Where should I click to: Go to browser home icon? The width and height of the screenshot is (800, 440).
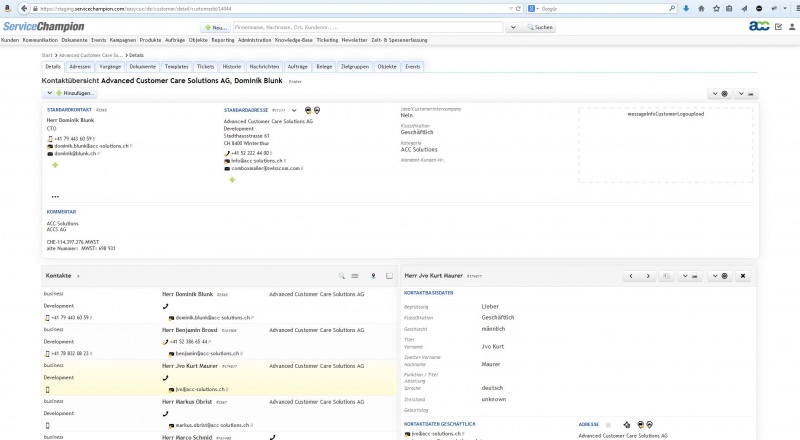tap(701, 9)
